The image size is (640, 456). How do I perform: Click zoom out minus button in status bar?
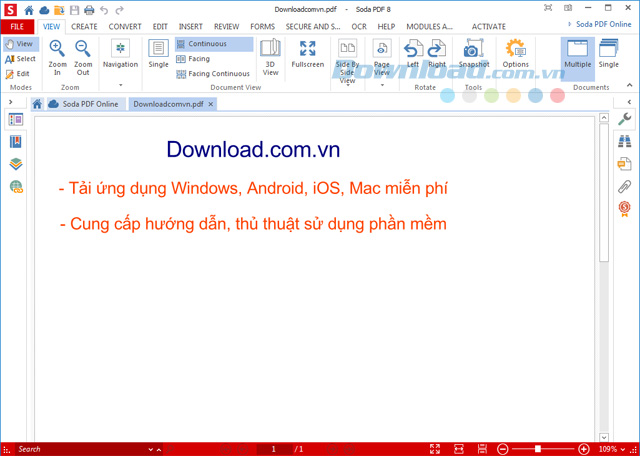[503, 449]
